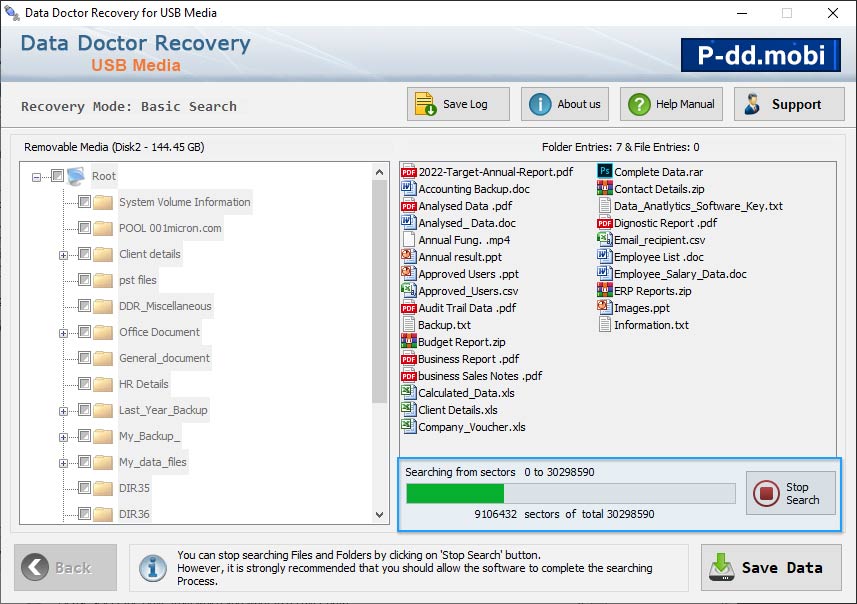This screenshot has height=604, width=857.
Task: Click the Root computer icon in tree
Action: click(x=76, y=176)
